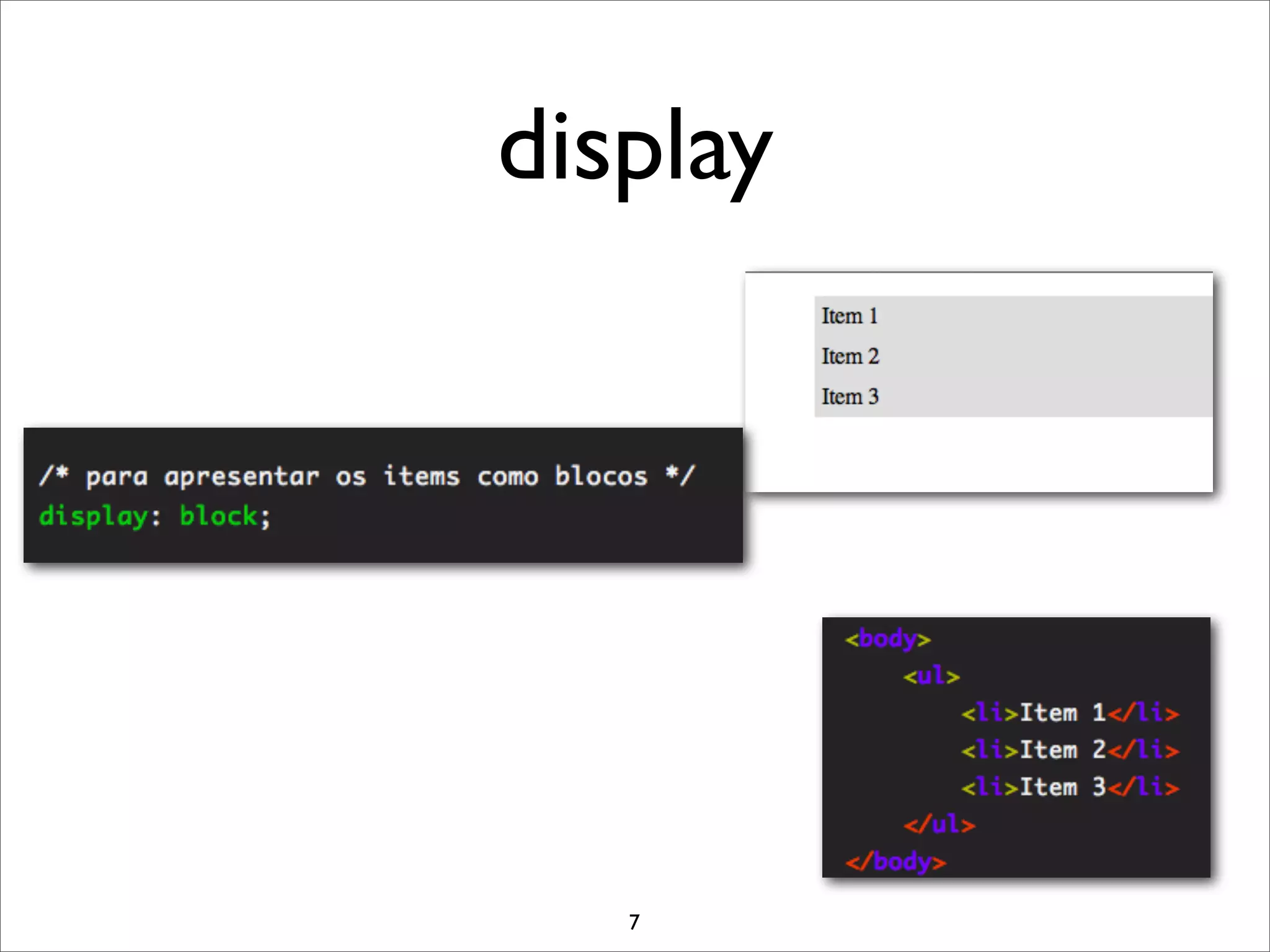Click the slide page number 7

[x=634, y=922]
